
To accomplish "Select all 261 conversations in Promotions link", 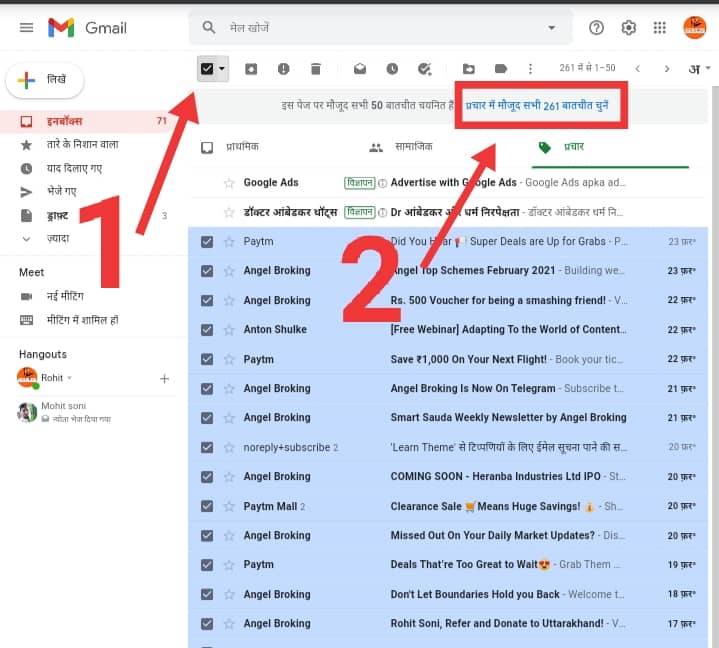I will click(536, 105).
